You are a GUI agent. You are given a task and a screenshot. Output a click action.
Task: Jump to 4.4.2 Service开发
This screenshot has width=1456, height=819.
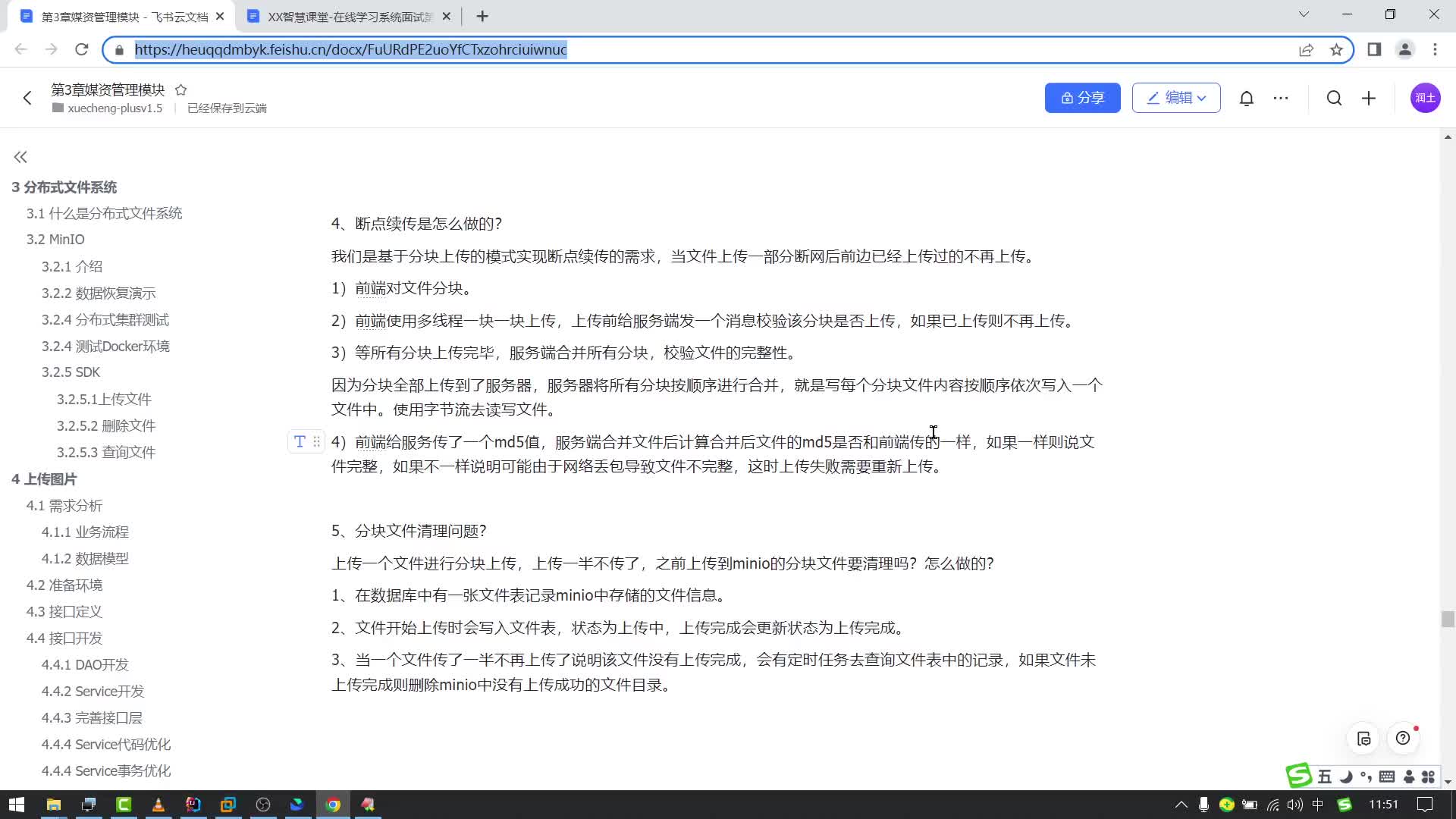pos(93,692)
